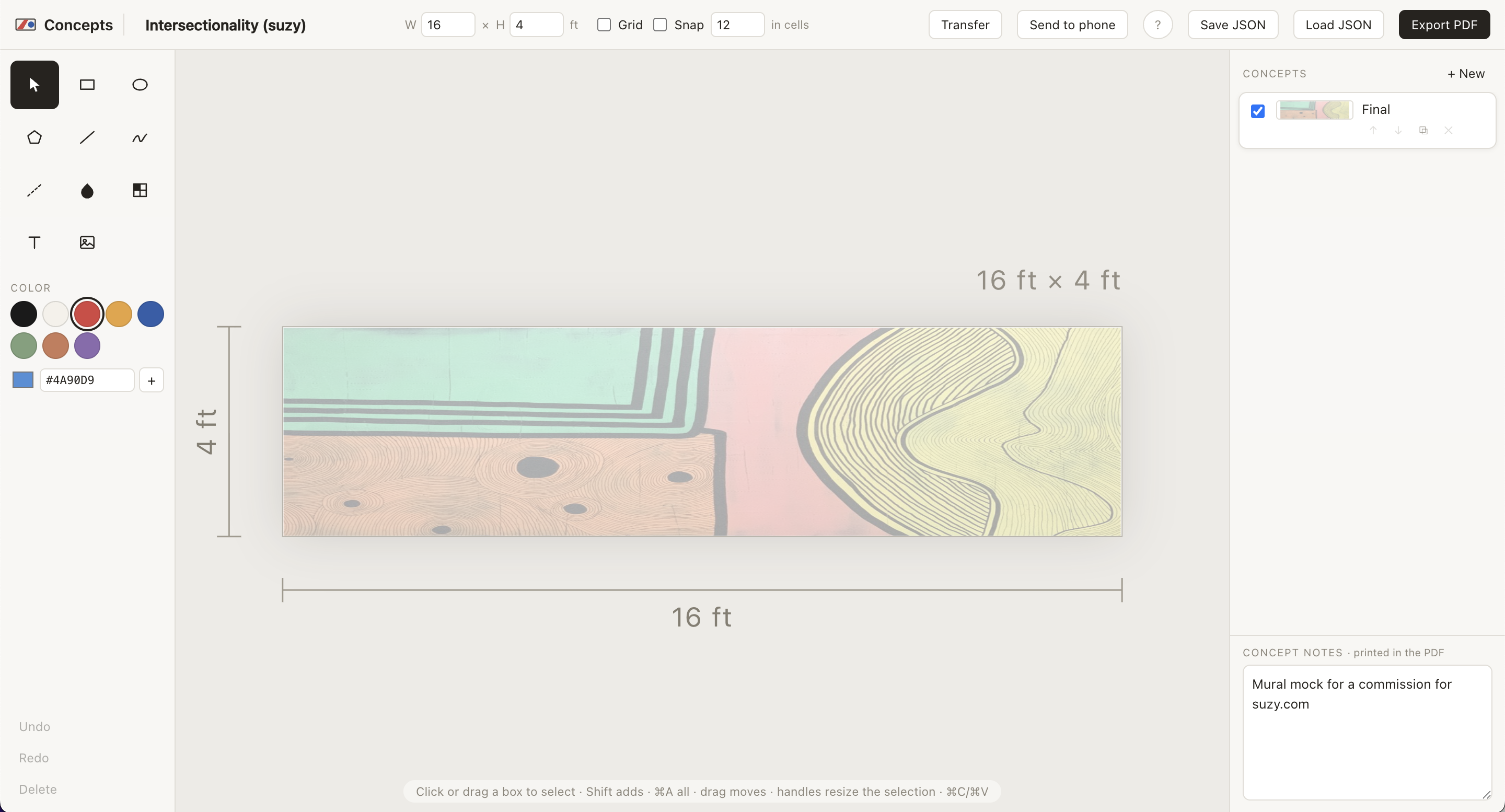Click the hex color field #4A90D9

coord(87,380)
